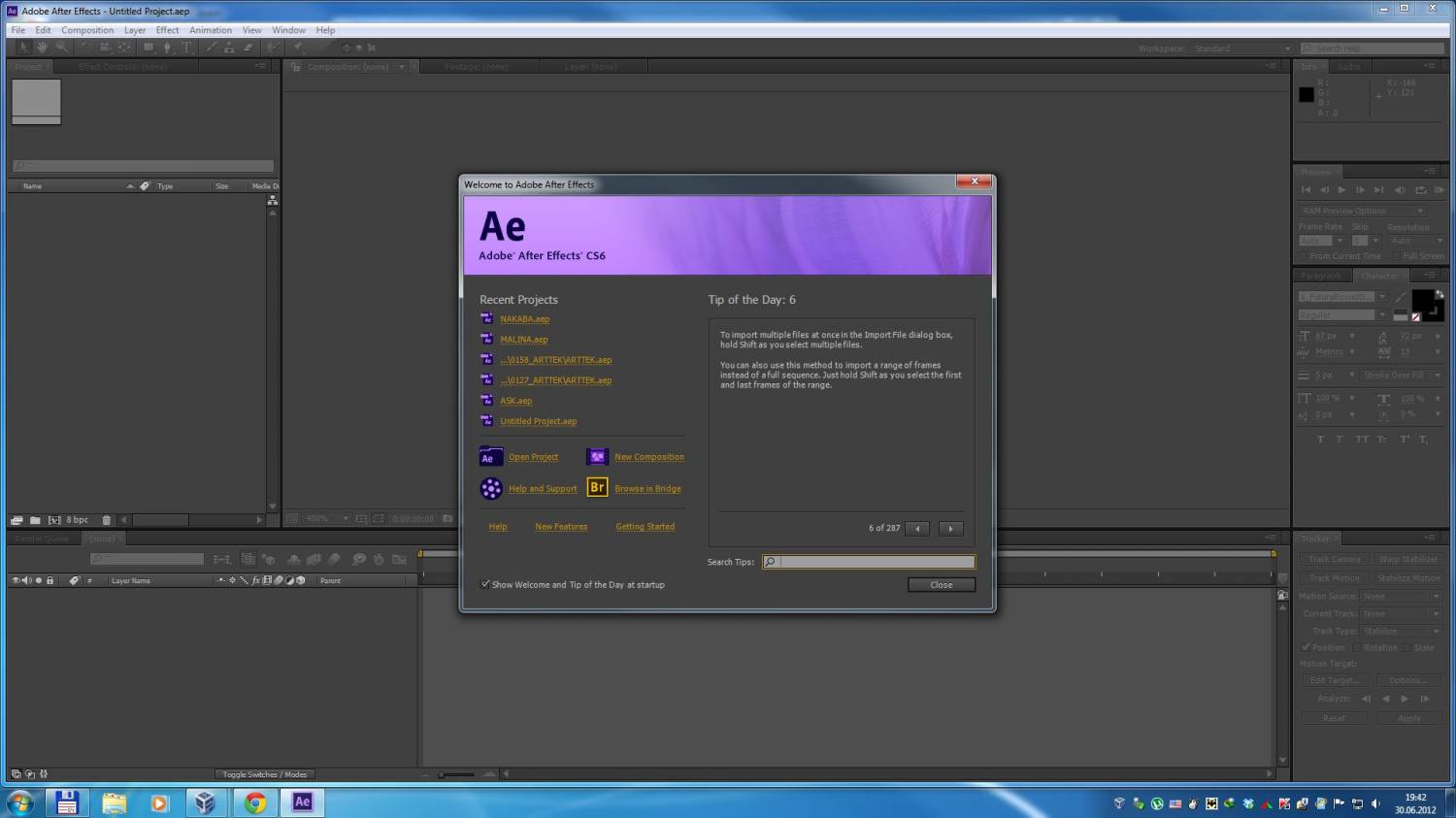
Task: Toggle Position checkbox in Tracker panel
Action: pyautogui.click(x=1306, y=647)
